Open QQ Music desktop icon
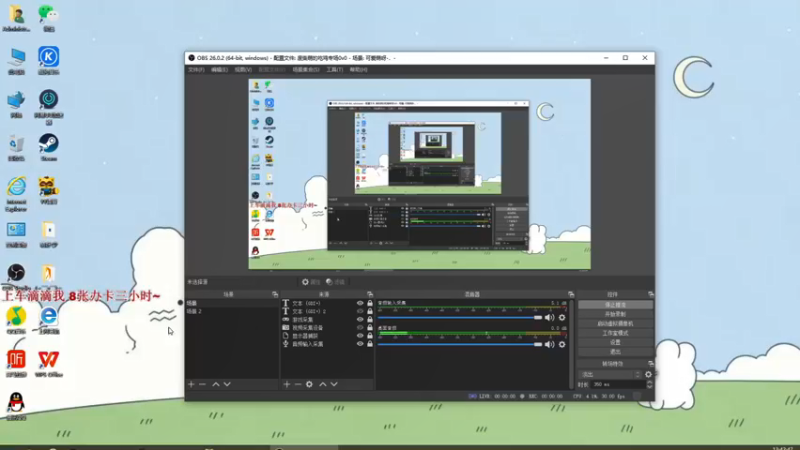The width and height of the screenshot is (800, 450). pos(16,320)
